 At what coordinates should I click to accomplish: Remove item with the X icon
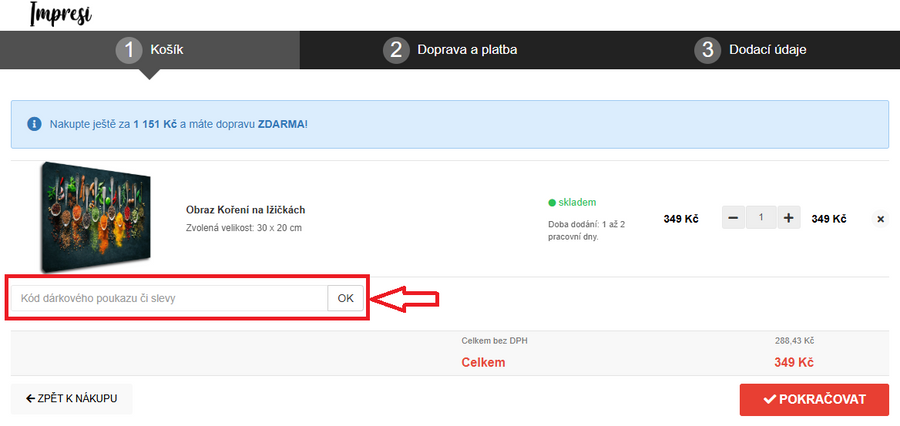pyautogui.click(x=880, y=219)
